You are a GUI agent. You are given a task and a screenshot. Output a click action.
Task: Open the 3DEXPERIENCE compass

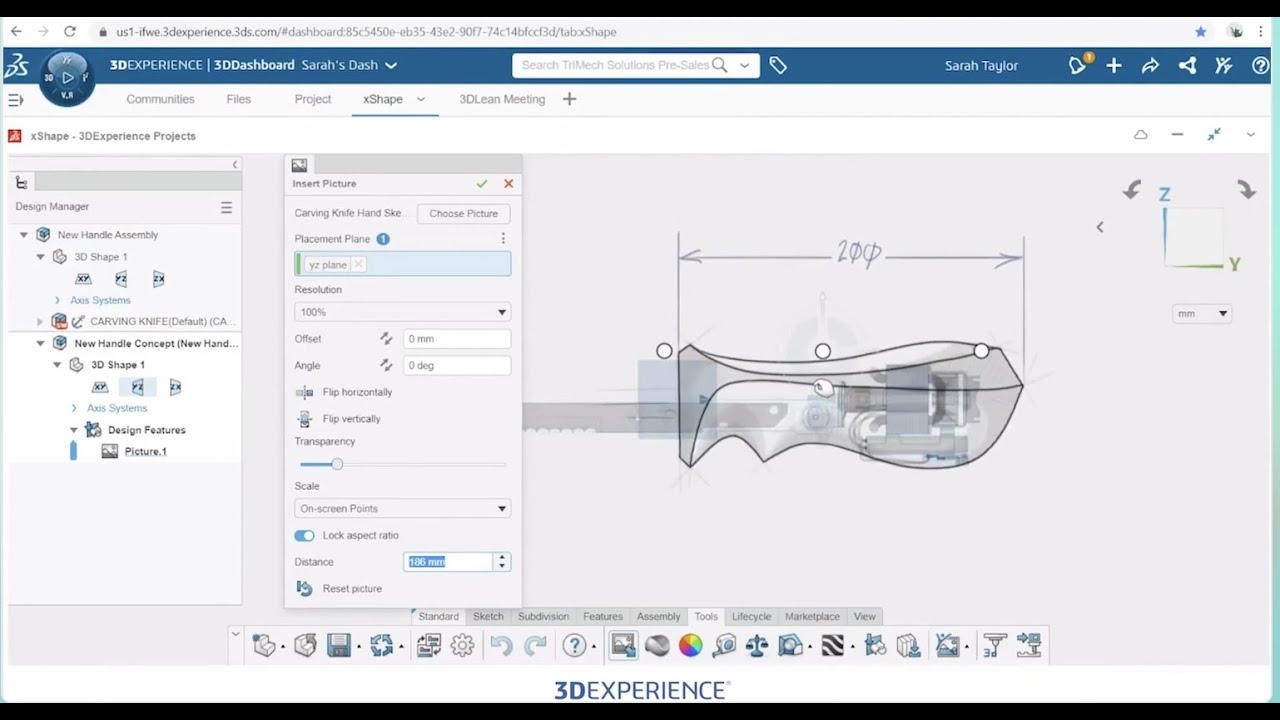click(67, 78)
